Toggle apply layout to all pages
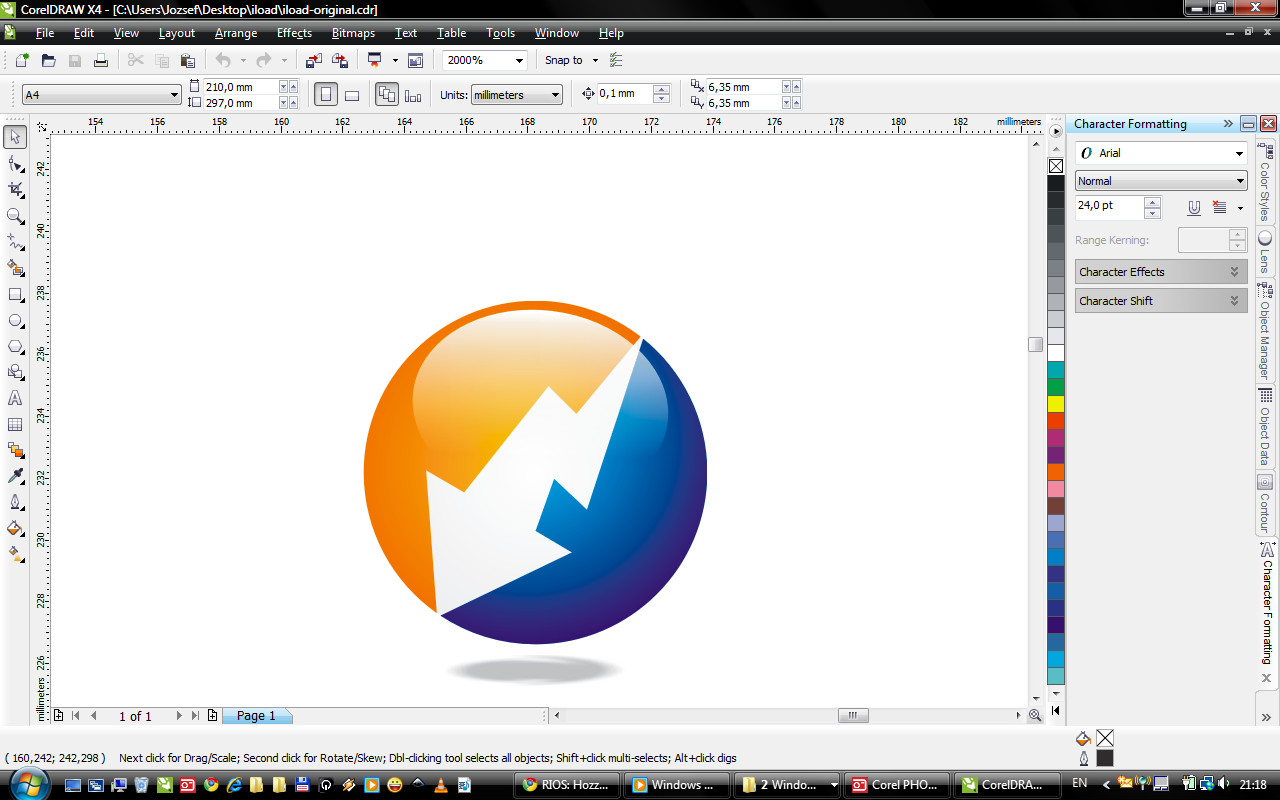This screenshot has height=800, width=1280. coord(386,95)
